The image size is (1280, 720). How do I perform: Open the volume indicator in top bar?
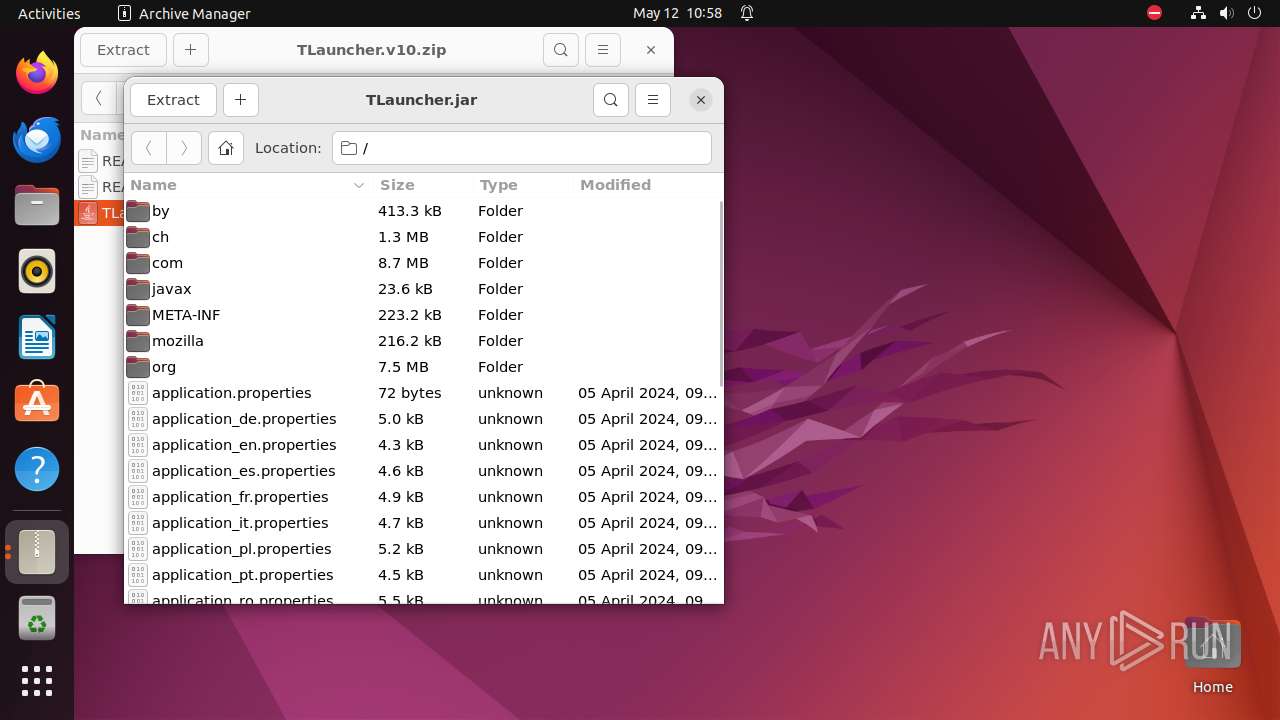(1228, 13)
